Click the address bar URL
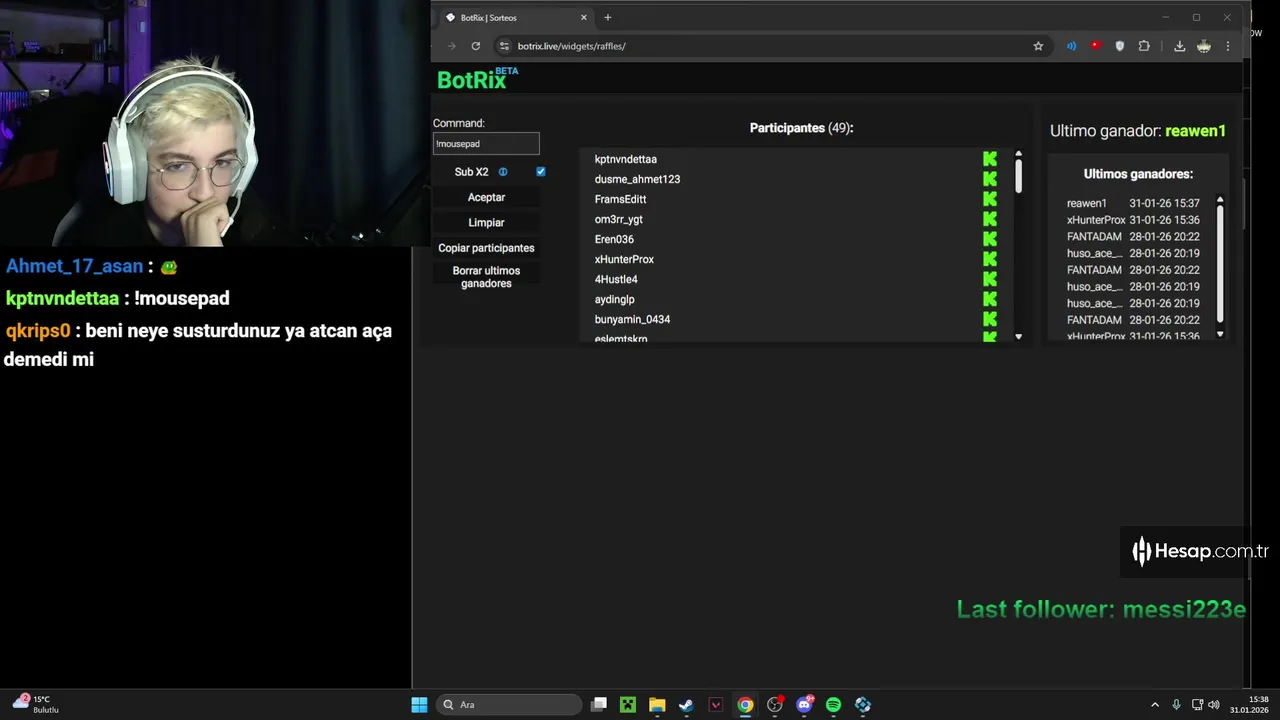Screen dimensions: 1280x720 pyautogui.click(x=571, y=46)
